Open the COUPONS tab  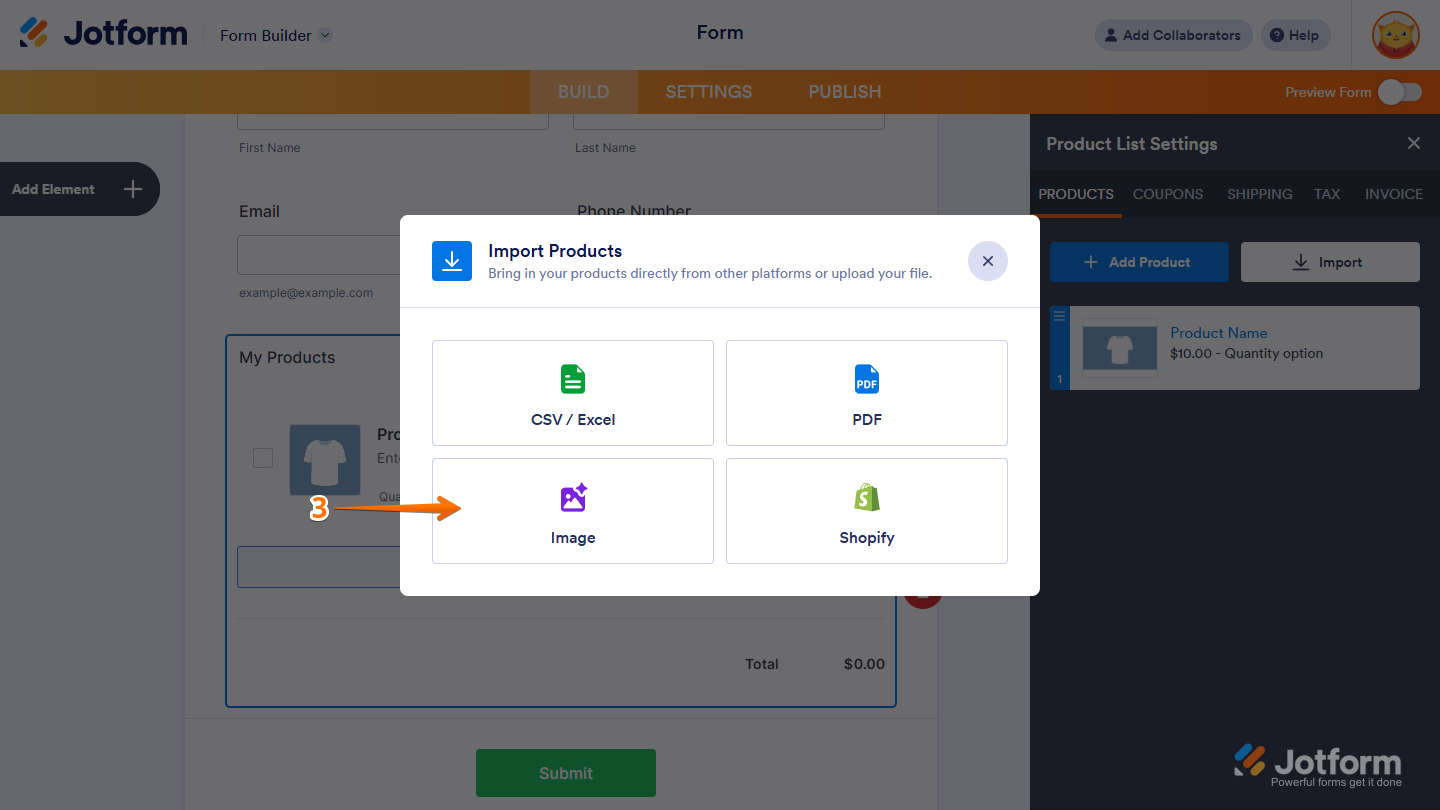(x=1168, y=194)
